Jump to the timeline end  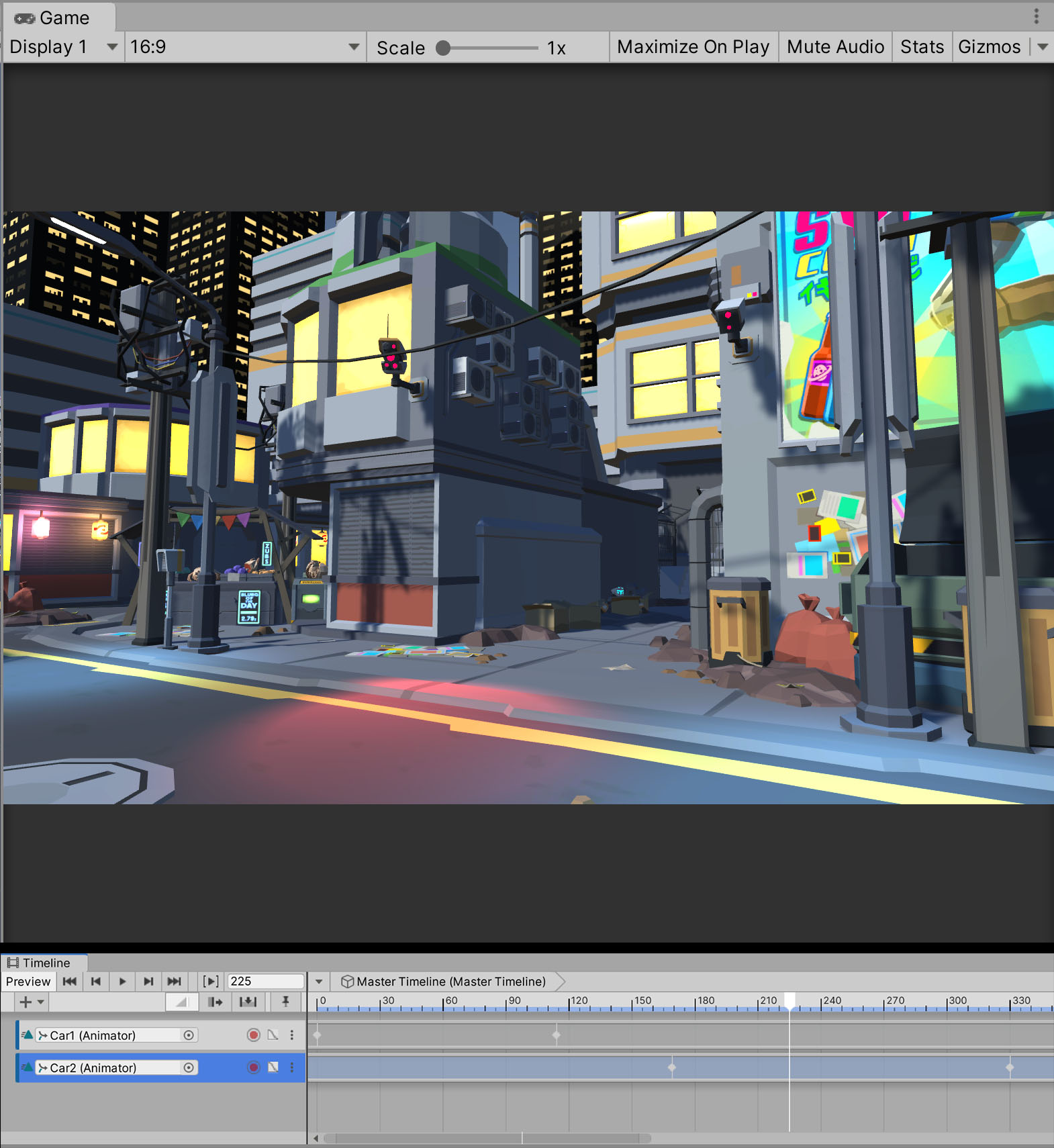click(175, 982)
